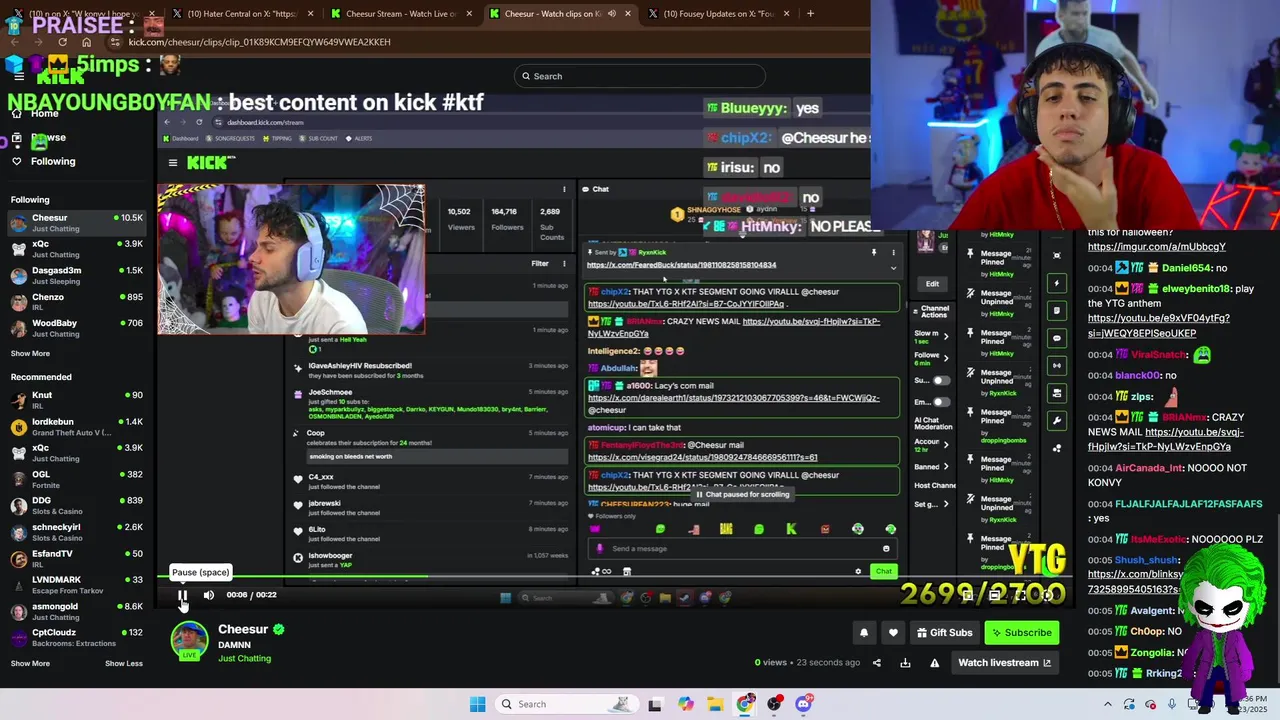1280x720 pixels.
Task: Collapse the Recommended list with Show Less
Action: coord(124,663)
